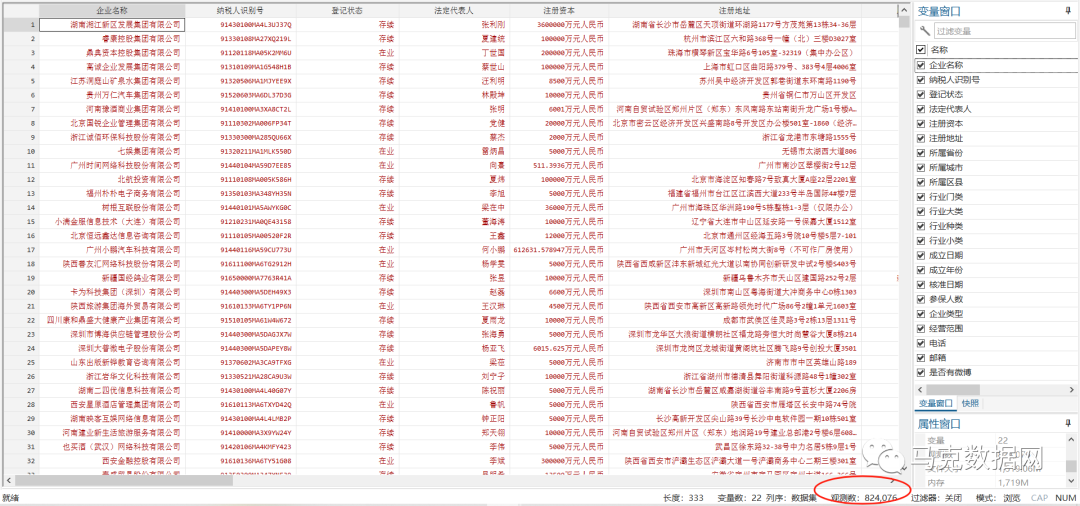Uncheck the 行业种类 variable

point(921,226)
